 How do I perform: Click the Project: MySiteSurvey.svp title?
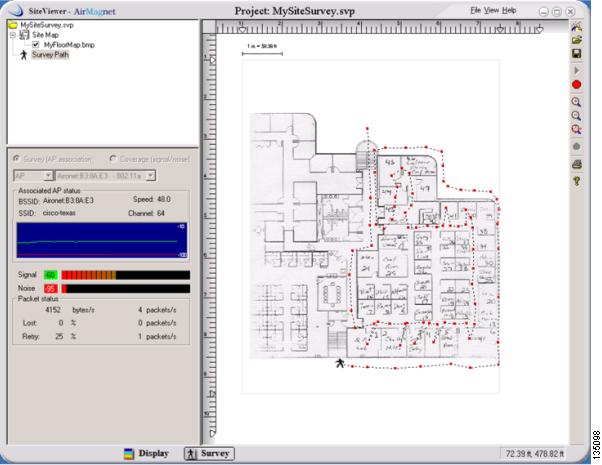coord(294,11)
